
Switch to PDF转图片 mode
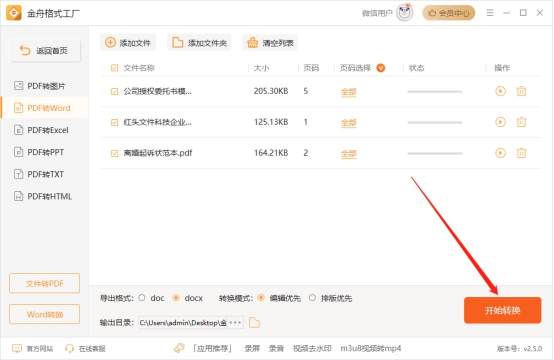(45, 86)
